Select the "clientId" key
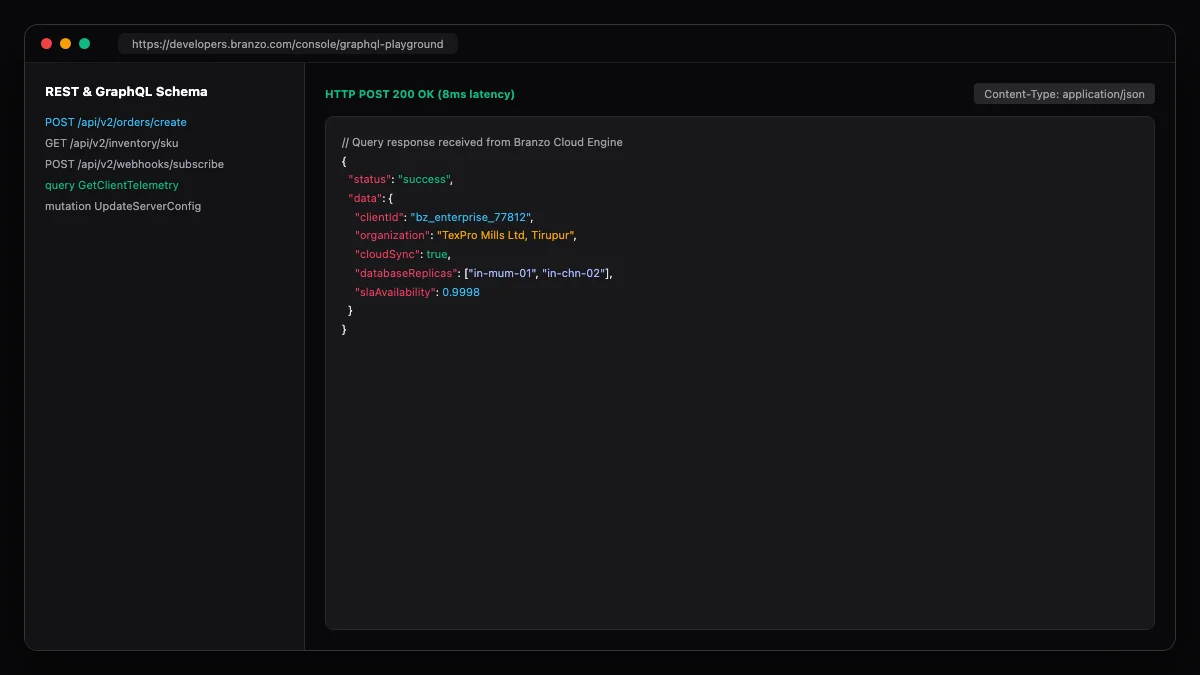 (x=379, y=217)
